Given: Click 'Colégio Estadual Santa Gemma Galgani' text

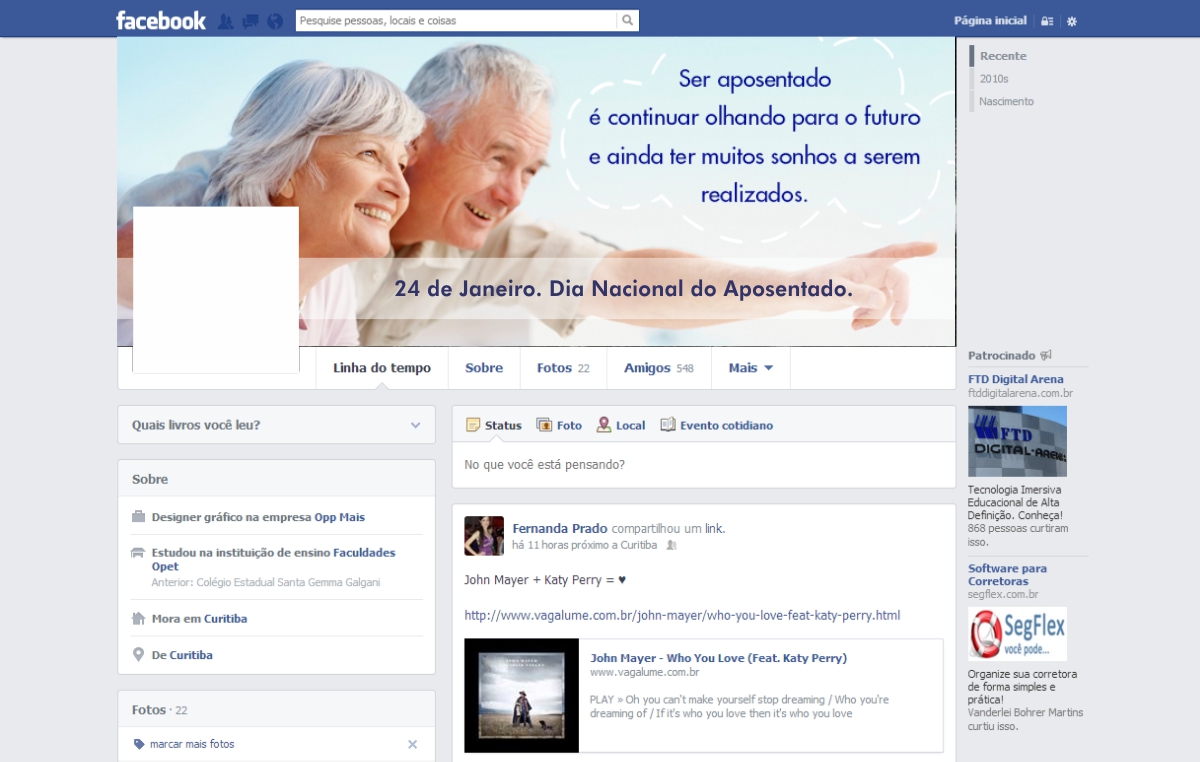Looking at the screenshot, I should coord(288,582).
